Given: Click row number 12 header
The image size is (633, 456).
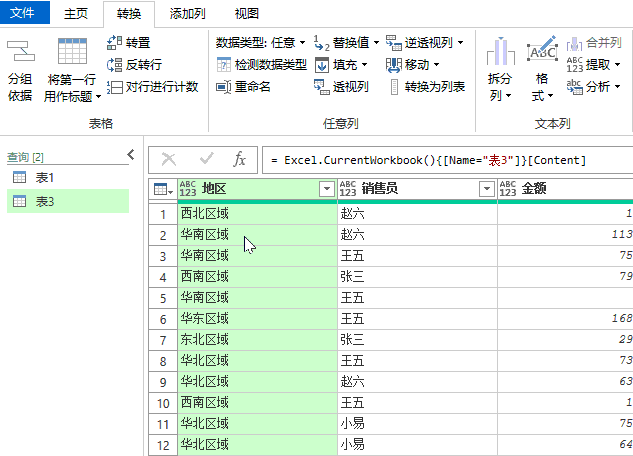Looking at the screenshot, I should pyautogui.click(x=163, y=445).
